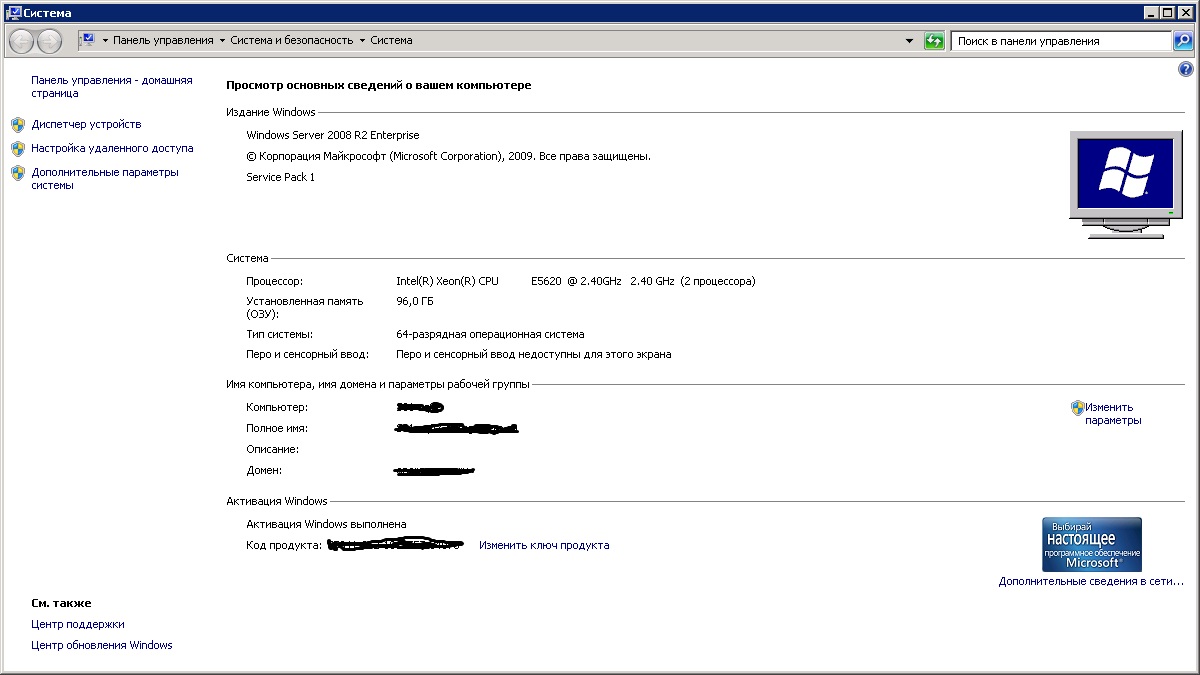Open the Диспетчер устройств link
1200x675 pixels.
pyautogui.click(x=86, y=125)
